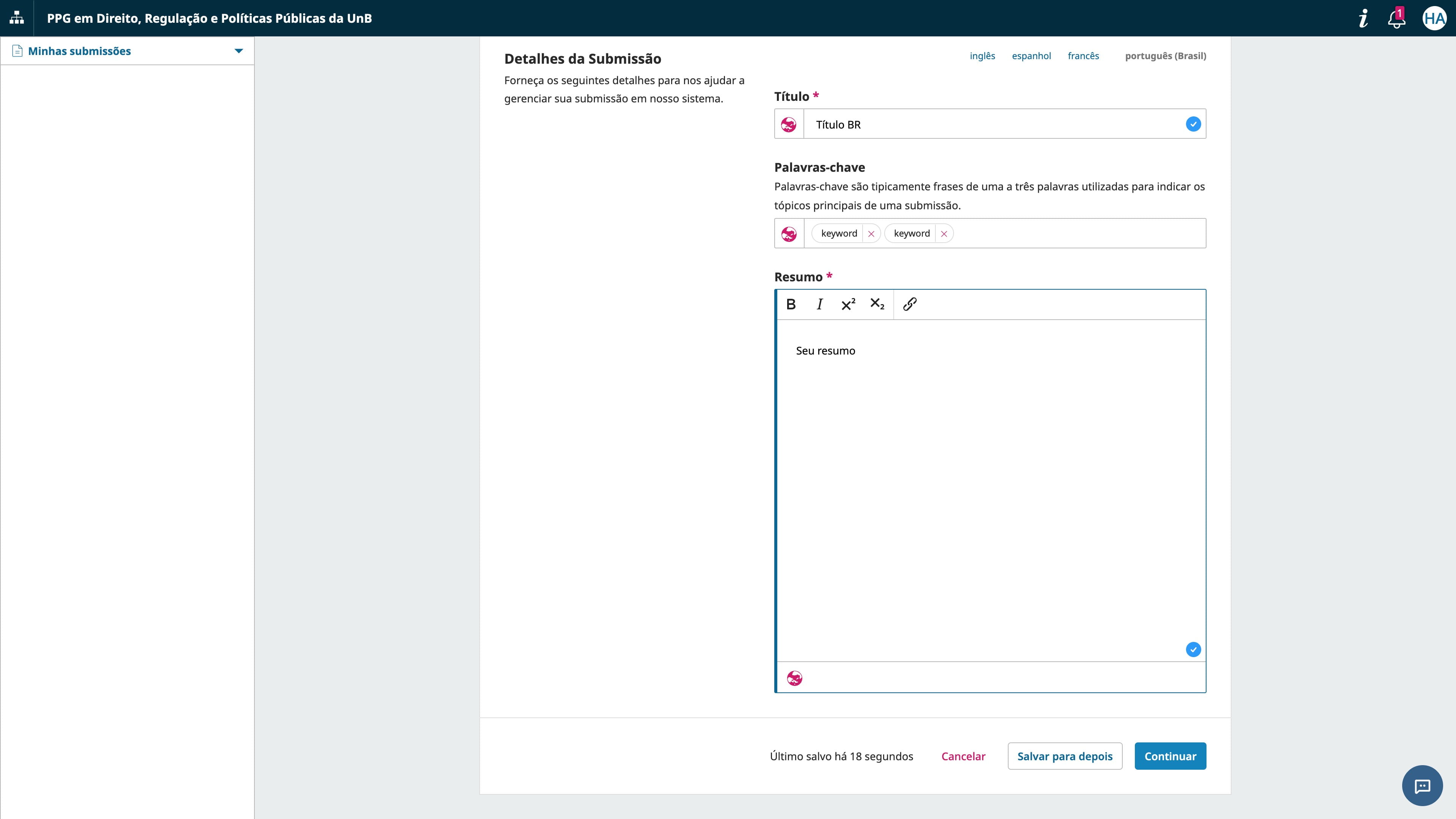Open the help info icon
Image resolution: width=1456 pixels, height=819 pixels.
click(x=1363, y=19)
